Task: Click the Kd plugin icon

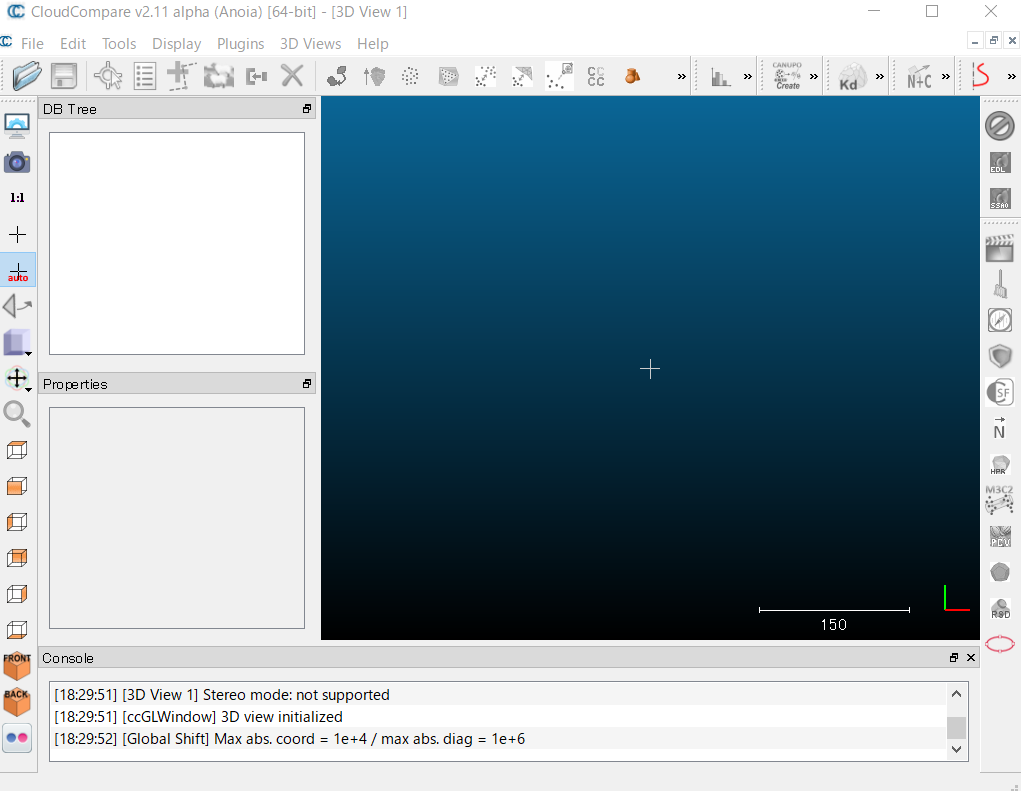Action: (x=852, y=76)
